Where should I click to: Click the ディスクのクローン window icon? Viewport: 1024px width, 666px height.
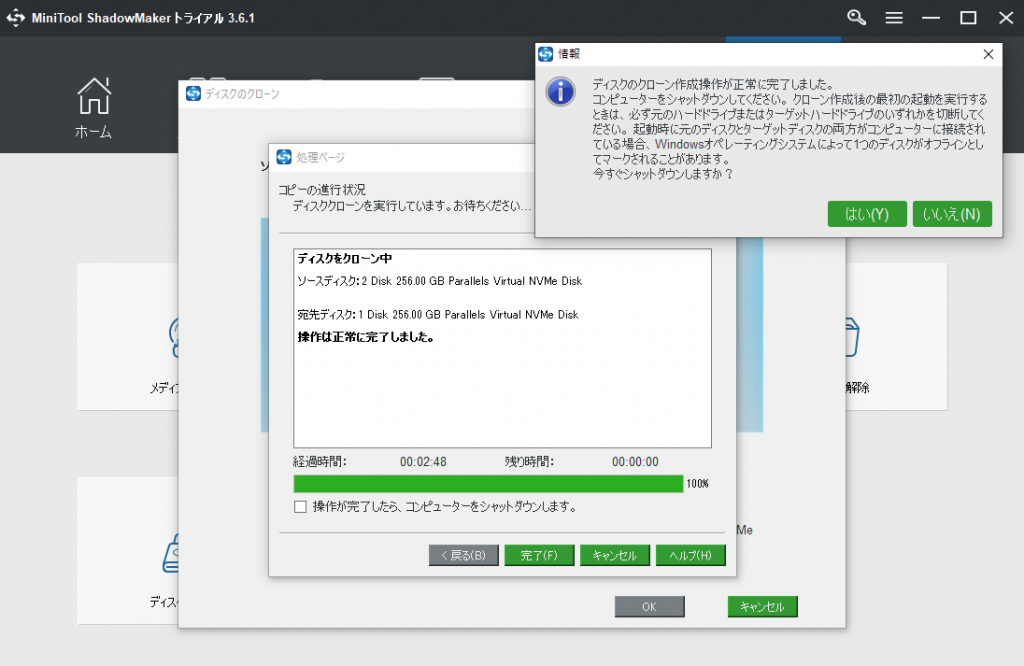[x=193, y=94]
